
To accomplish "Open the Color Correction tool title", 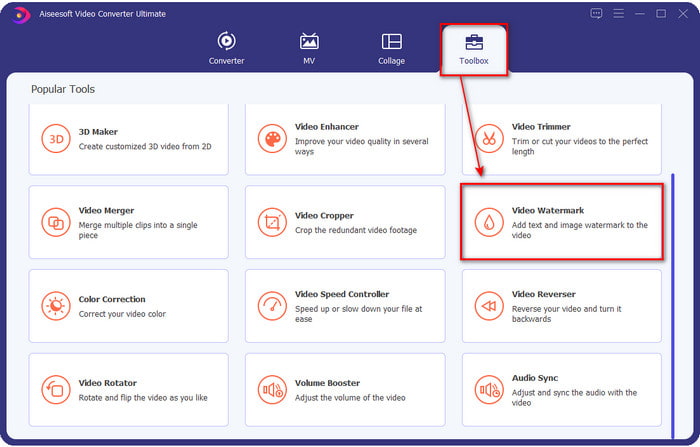I will 112,299.
